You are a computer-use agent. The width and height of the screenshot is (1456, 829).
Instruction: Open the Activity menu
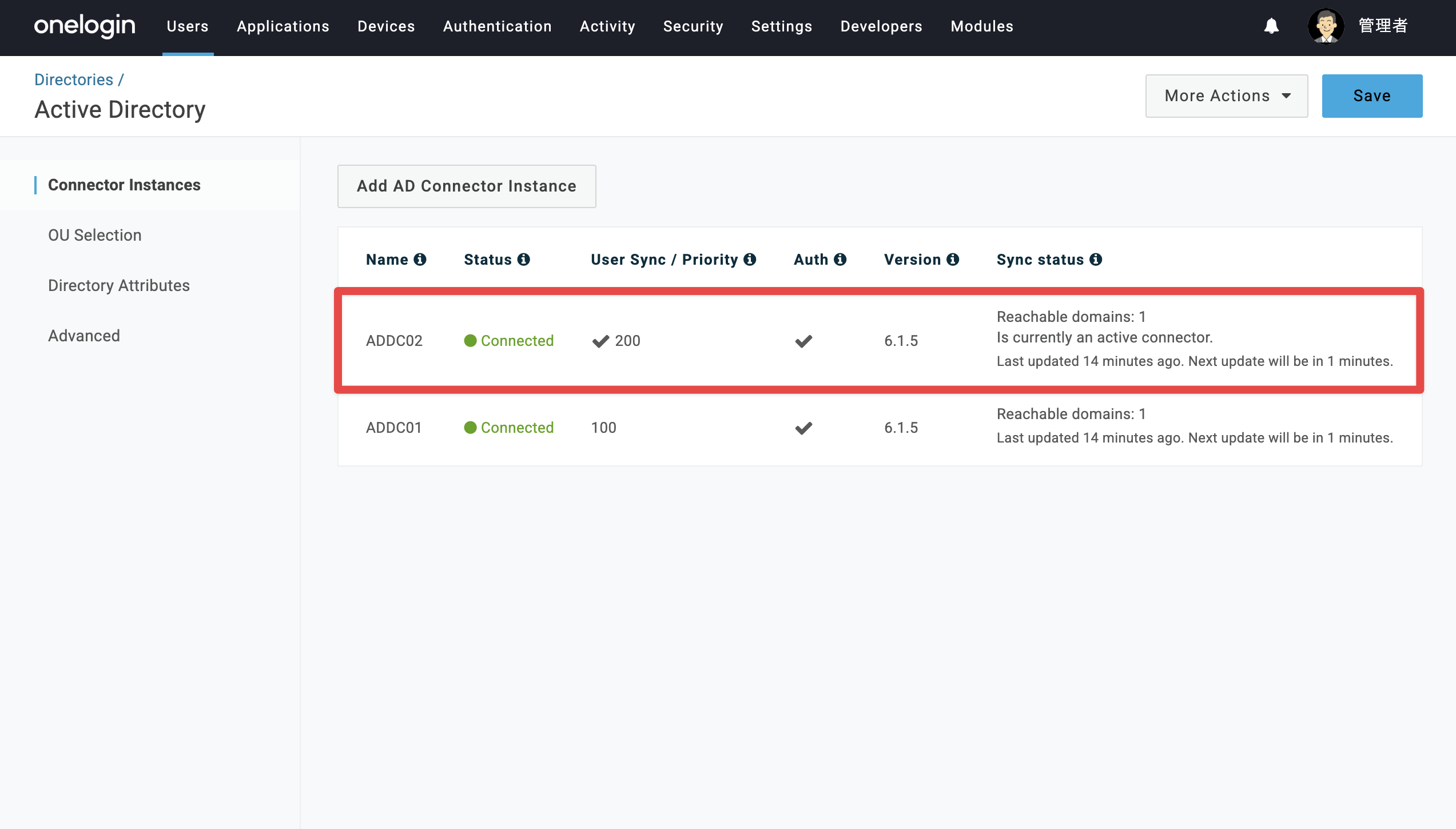click(607, 26)
